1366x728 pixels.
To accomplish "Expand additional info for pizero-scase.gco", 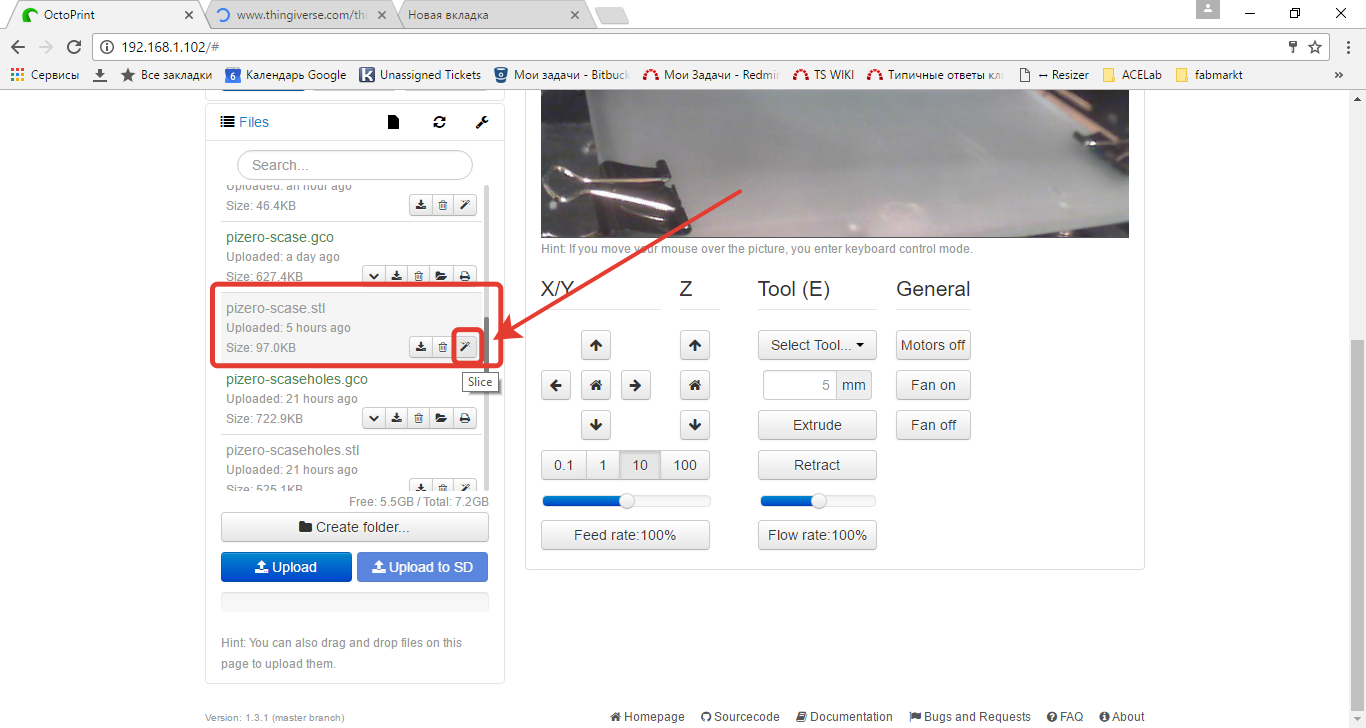I will tap(374, 276).
